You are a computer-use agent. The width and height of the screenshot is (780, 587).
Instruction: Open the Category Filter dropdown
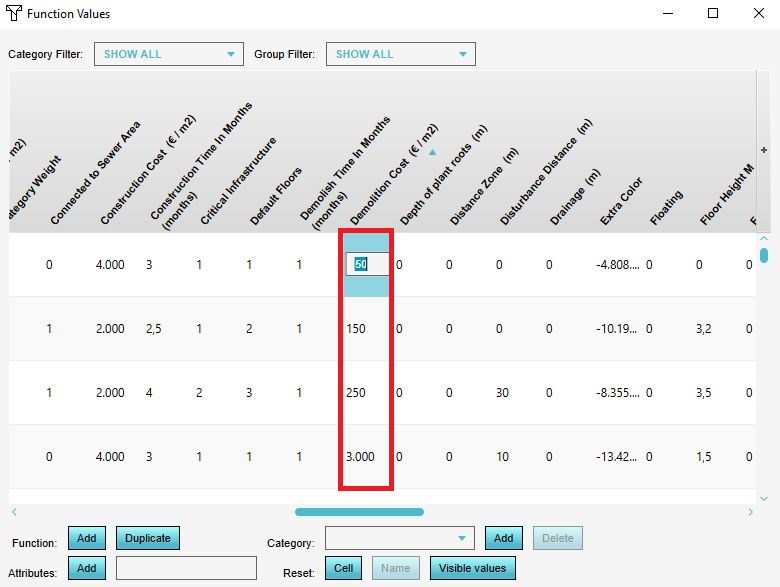coord(168,54)
